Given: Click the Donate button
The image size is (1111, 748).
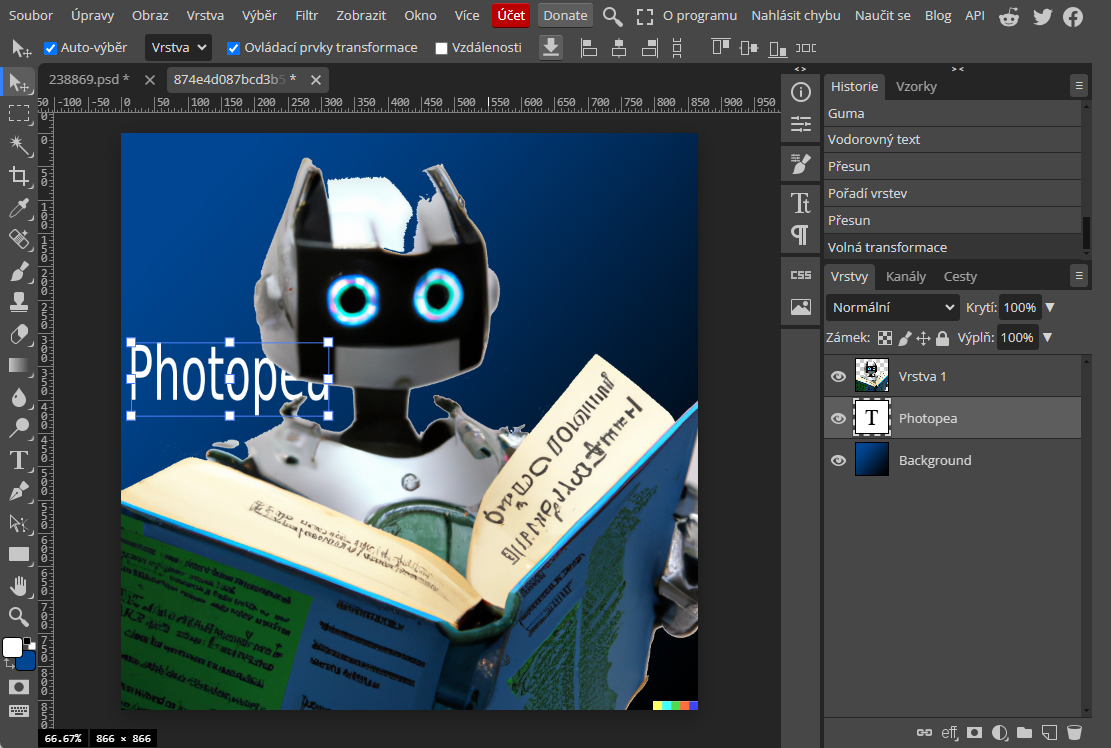Looking at the screenshot, I should tap(565, 16).
